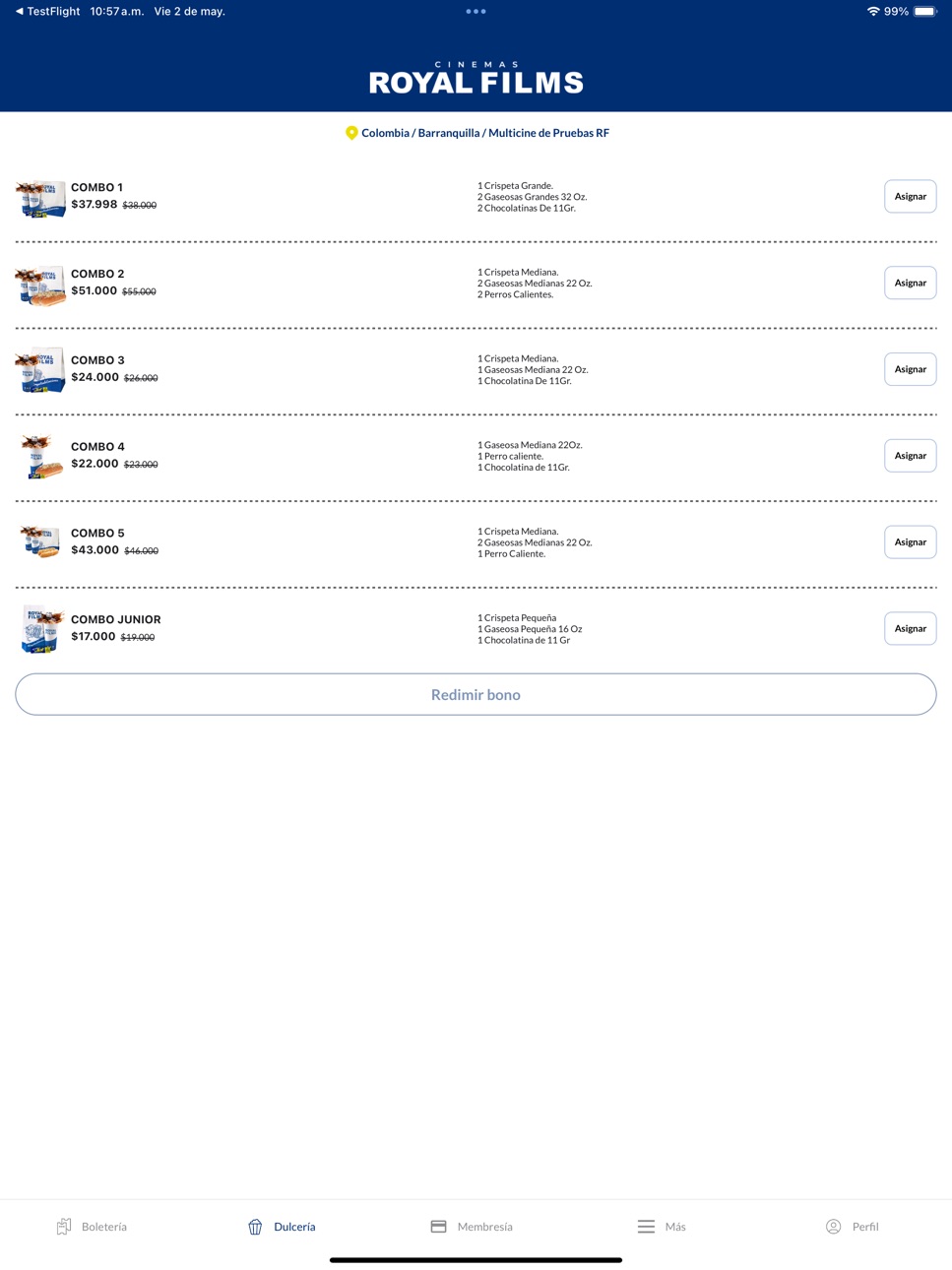
Task: Click Asignar for COMBO 5
Action: click(910, 541)
